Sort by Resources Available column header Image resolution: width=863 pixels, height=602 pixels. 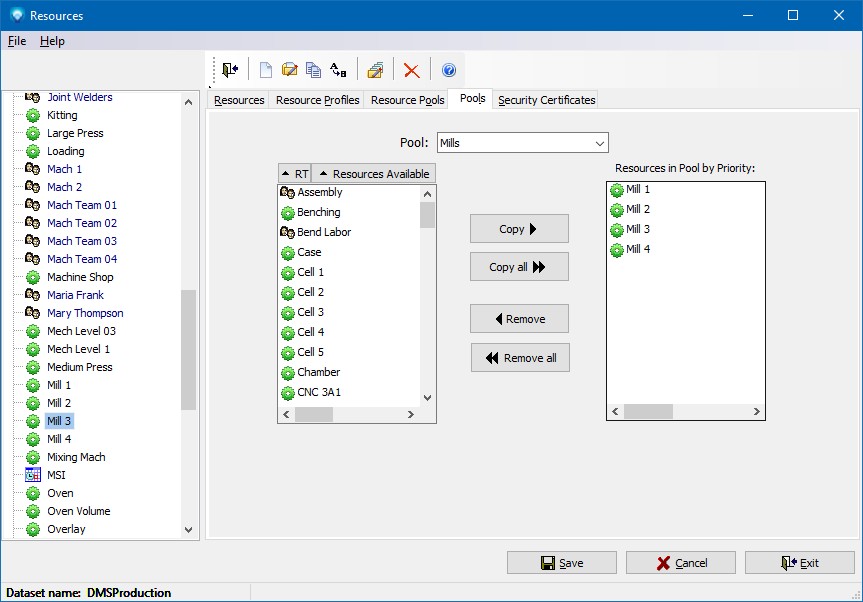(x=374, y=174)
